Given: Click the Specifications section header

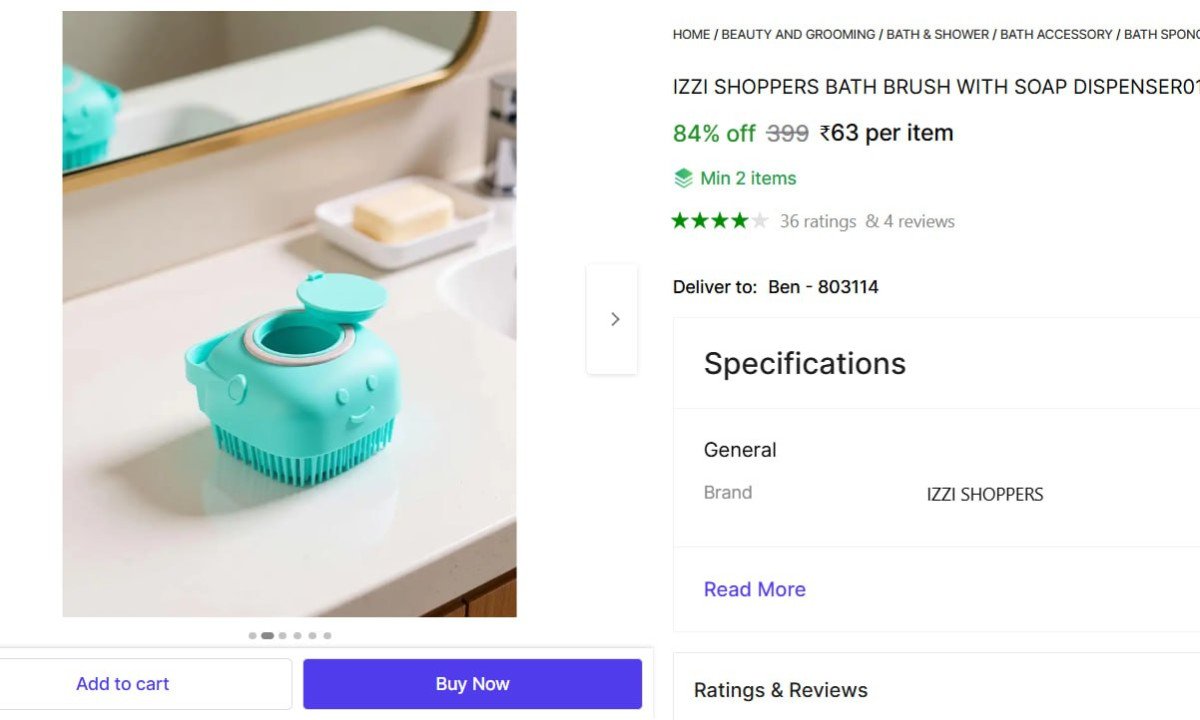Looking at the screenshot, I should click(x=805, y=364).
